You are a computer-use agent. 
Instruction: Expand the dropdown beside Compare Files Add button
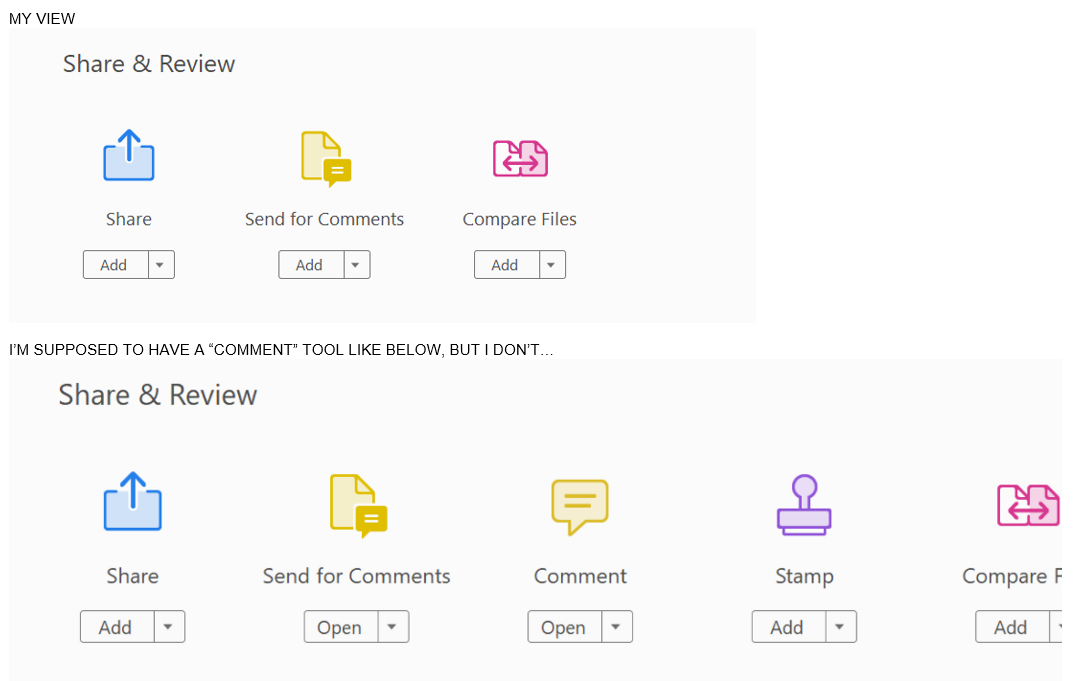click(550, 264)
